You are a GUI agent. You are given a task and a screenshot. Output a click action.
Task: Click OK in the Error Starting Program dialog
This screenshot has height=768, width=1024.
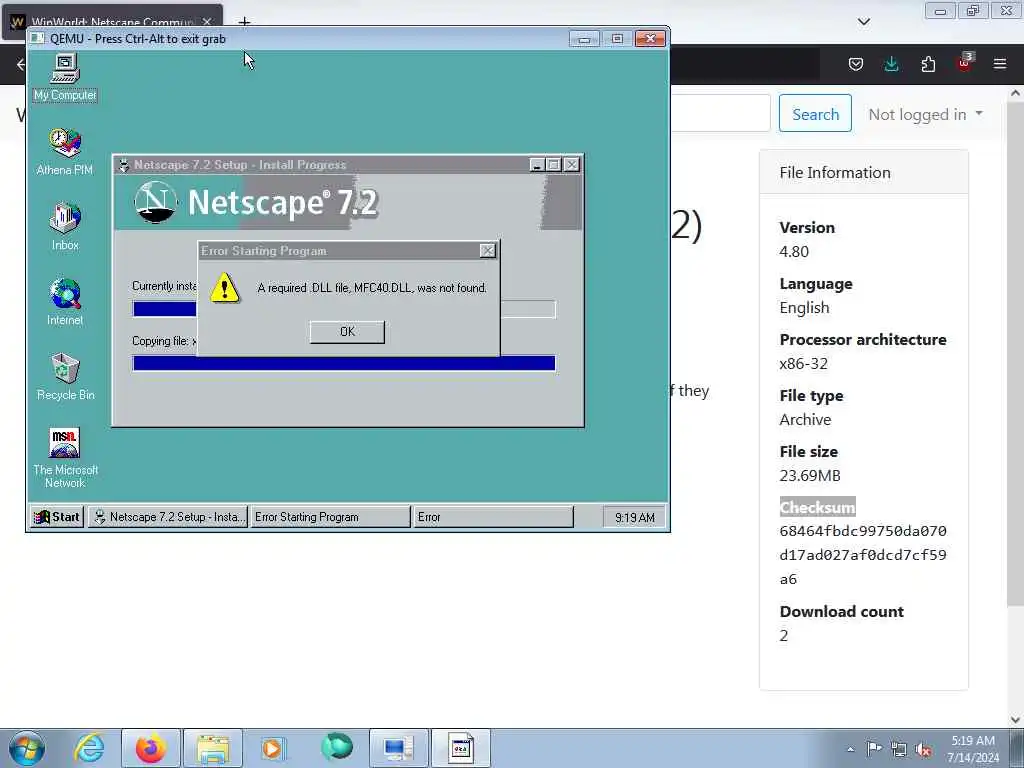point(347,332)
